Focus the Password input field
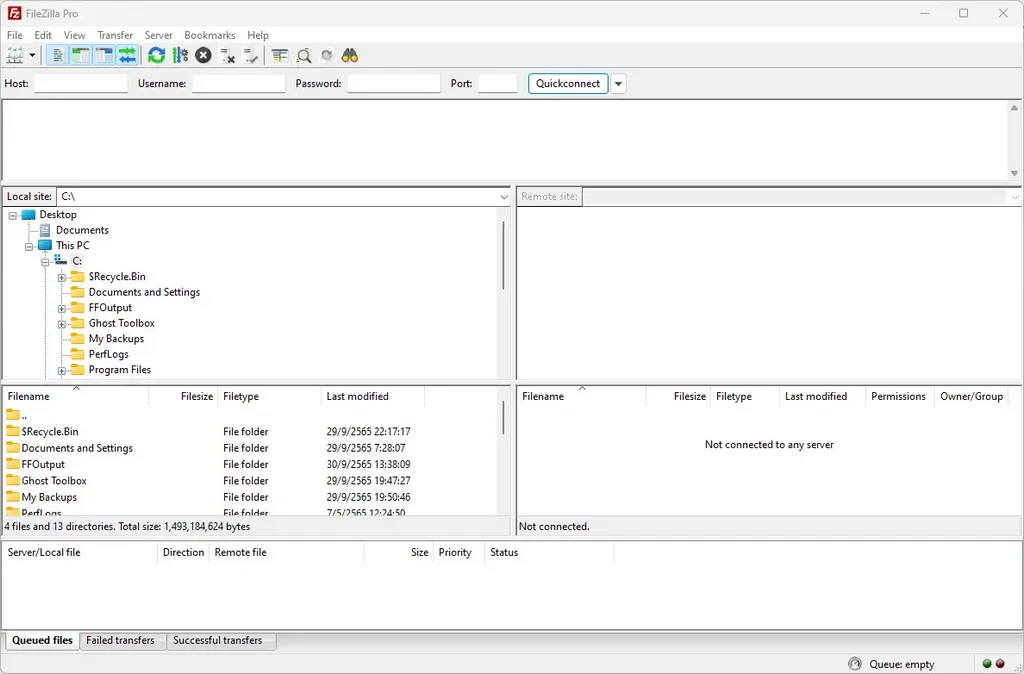 394,84
